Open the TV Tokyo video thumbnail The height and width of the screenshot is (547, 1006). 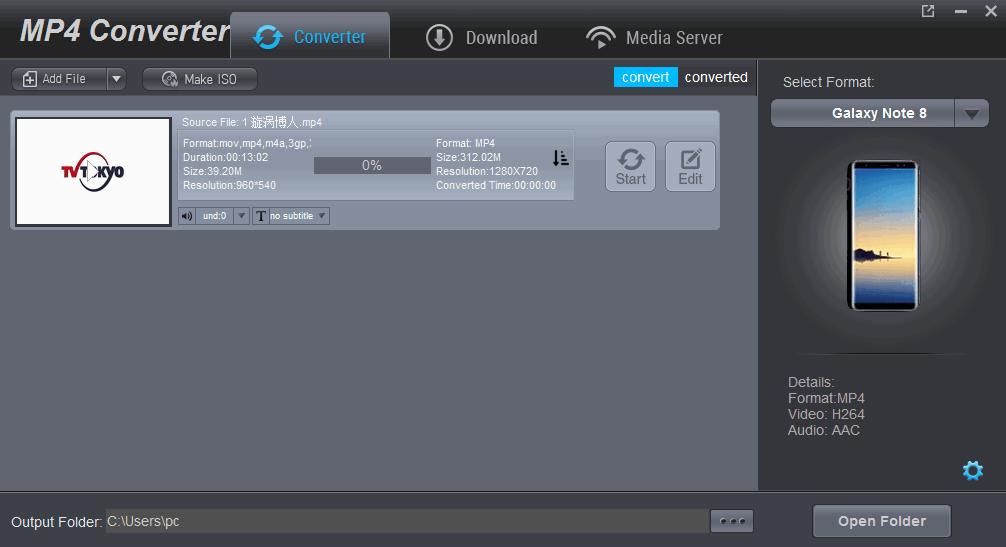click(93, 171)
